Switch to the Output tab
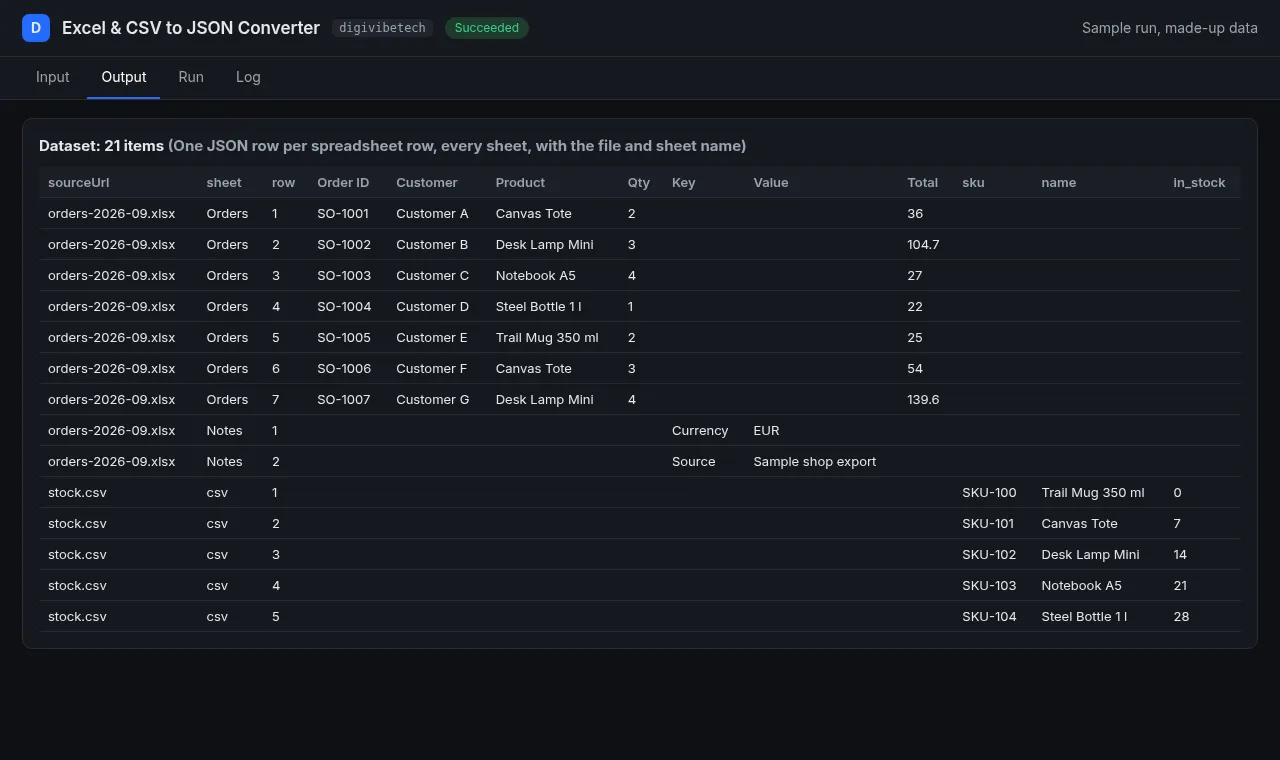The image size is (1280, 760). (124, 77)
